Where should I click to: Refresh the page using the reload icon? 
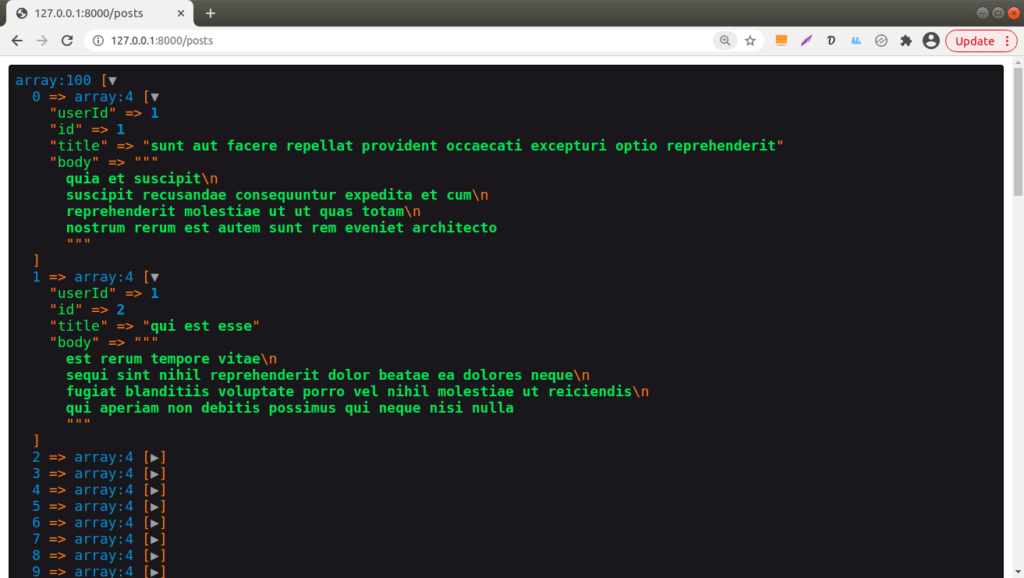[66, 41]
